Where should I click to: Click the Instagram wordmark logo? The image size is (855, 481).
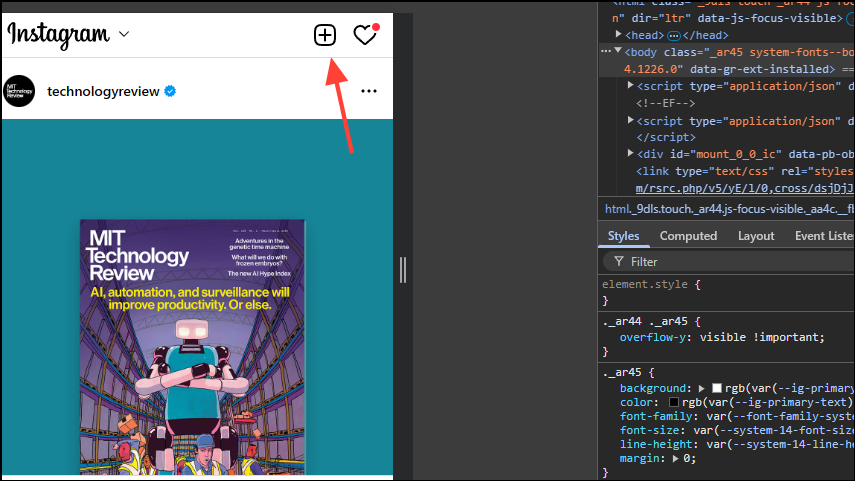tap(58, 35)
